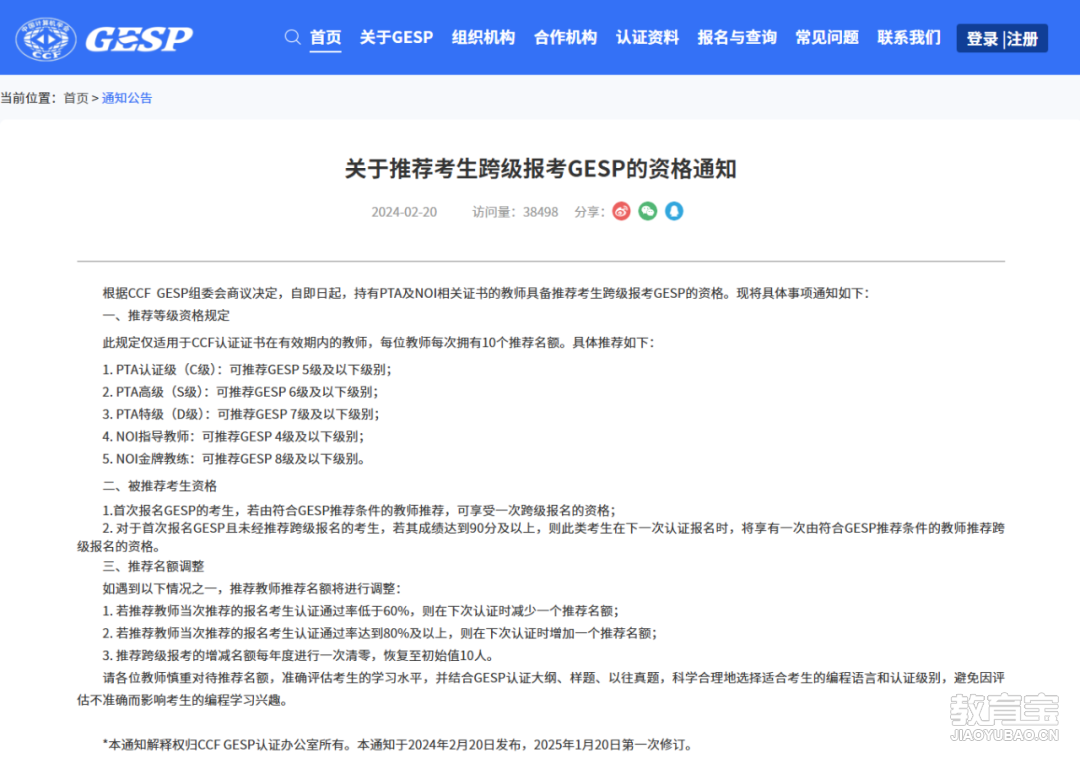
Task: Open the 关于GESP menu
Action: point(396,37)
